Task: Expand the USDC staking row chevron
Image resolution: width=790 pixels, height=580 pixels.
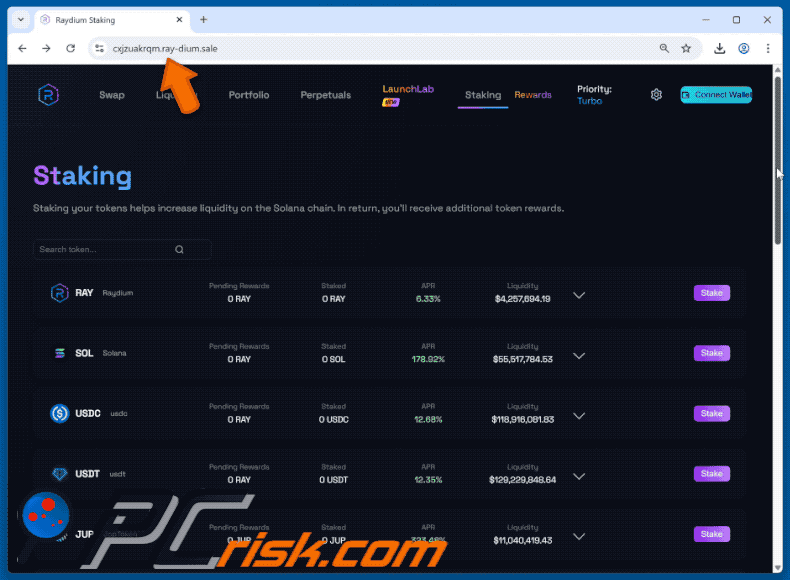Action: [579, 416]
